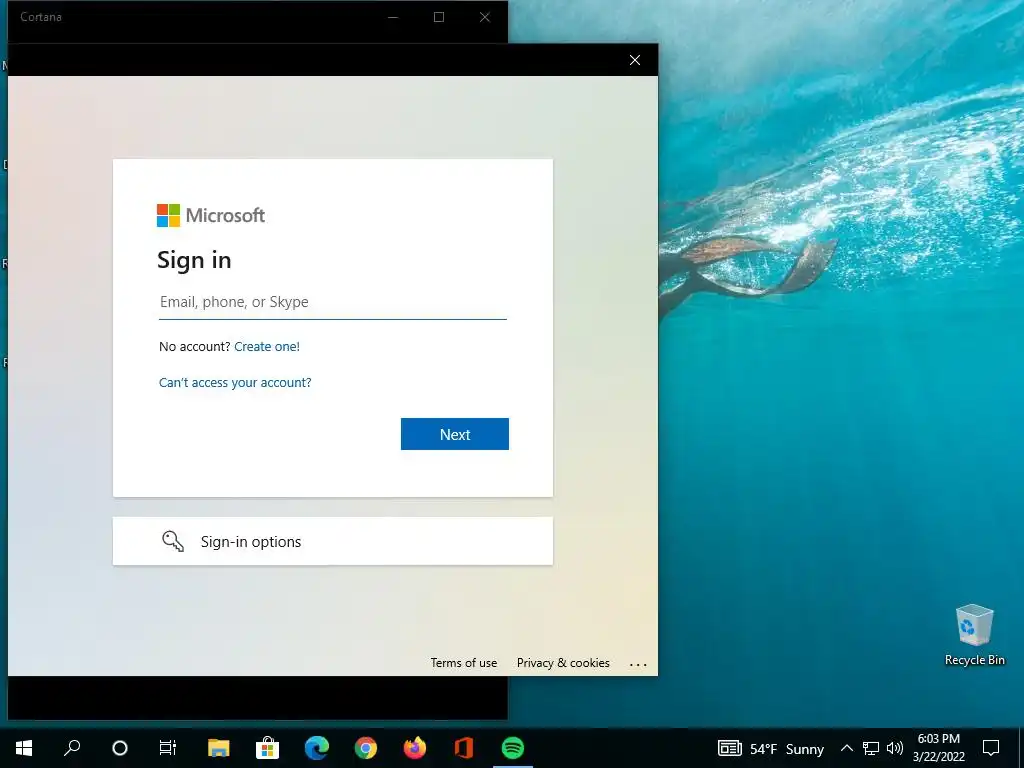Close the Cortana window
This screenshot has height=768, width=1024.
tap(485, 17)
